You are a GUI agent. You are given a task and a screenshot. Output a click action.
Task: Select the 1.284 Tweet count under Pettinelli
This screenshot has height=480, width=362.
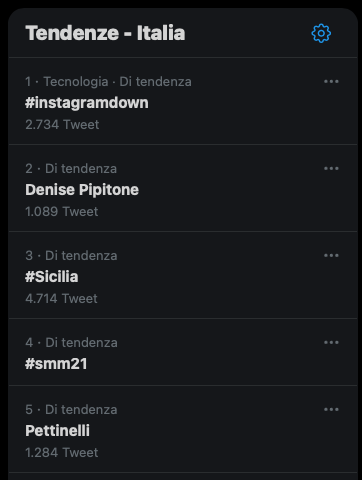click(x=62, y=453)
